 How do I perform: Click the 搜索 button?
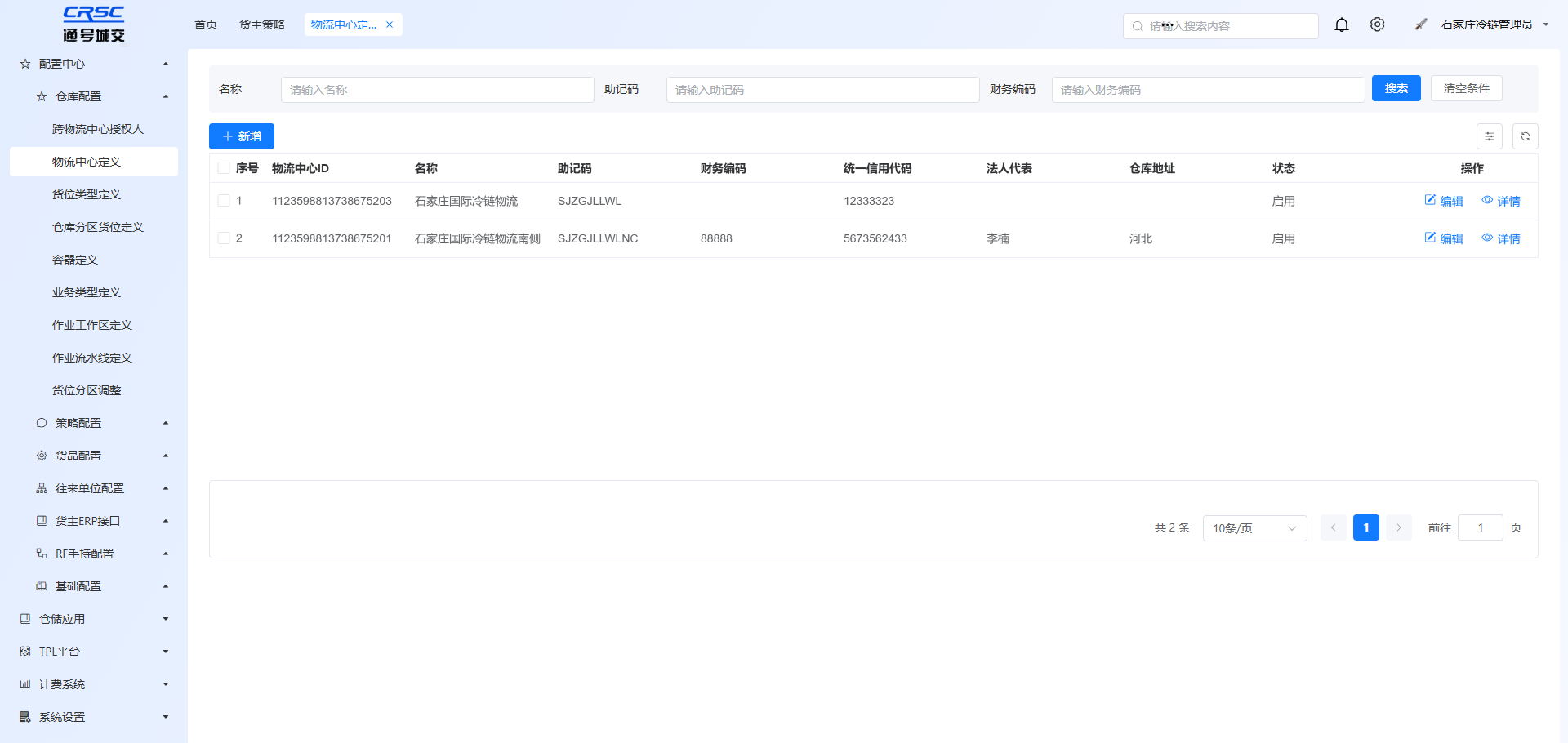(1396, 88)
